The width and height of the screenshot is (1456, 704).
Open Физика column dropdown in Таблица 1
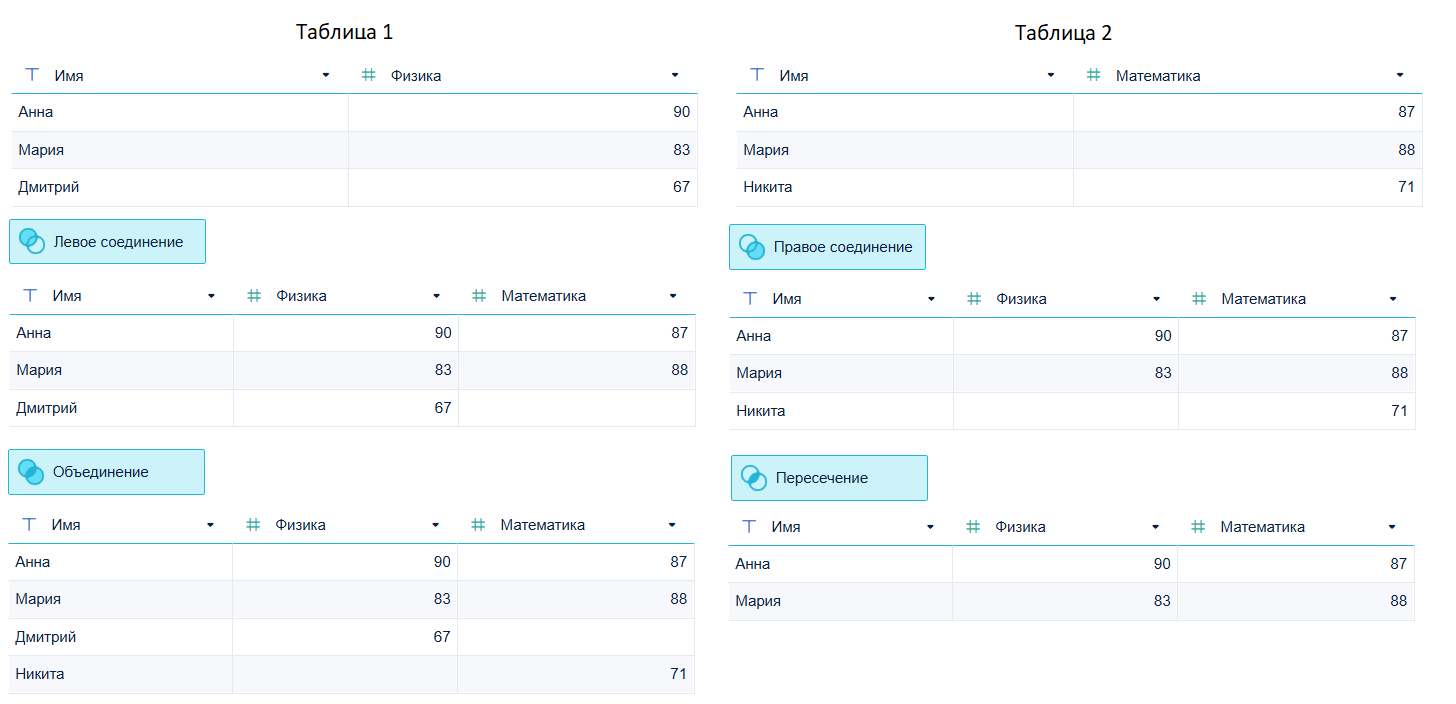[675, 75]
